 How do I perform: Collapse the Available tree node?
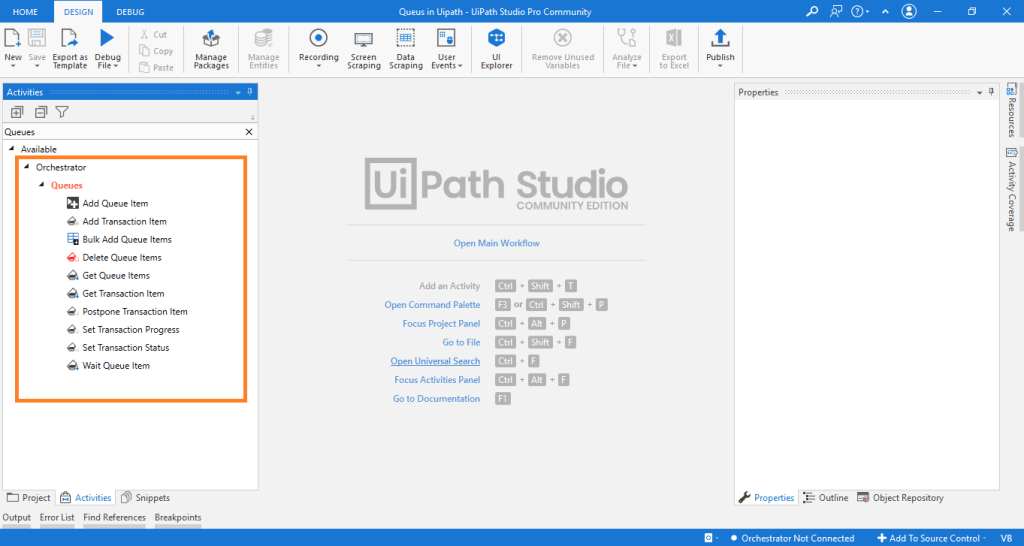point(12,150)
